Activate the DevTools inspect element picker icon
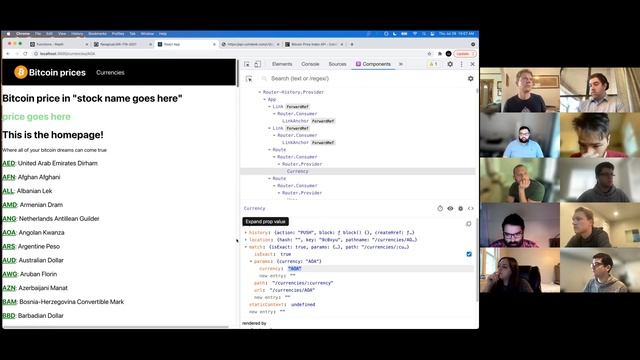The width and height of the screenshot is (640, 360). (247, 64)
